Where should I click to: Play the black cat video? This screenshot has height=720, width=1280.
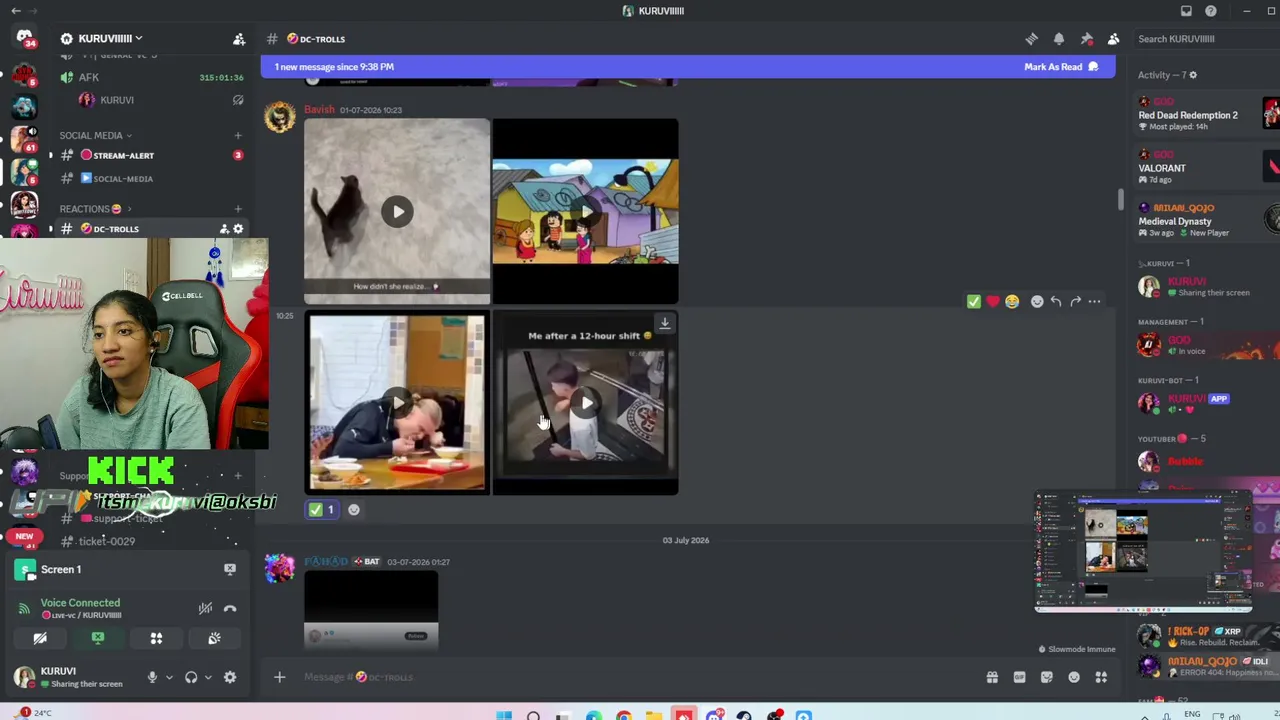coord(397,211)
